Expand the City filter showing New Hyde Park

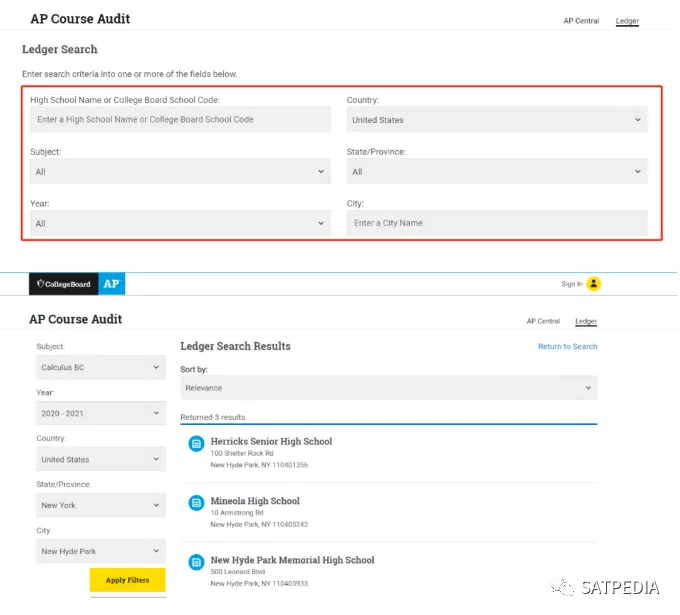click(x=100, y=551)
